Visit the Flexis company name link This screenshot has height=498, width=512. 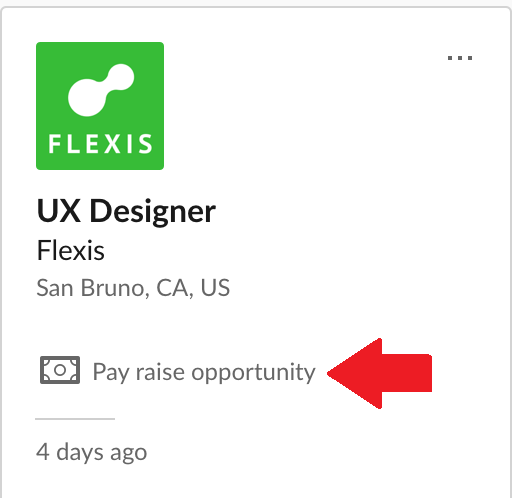(x=71, y=250)
